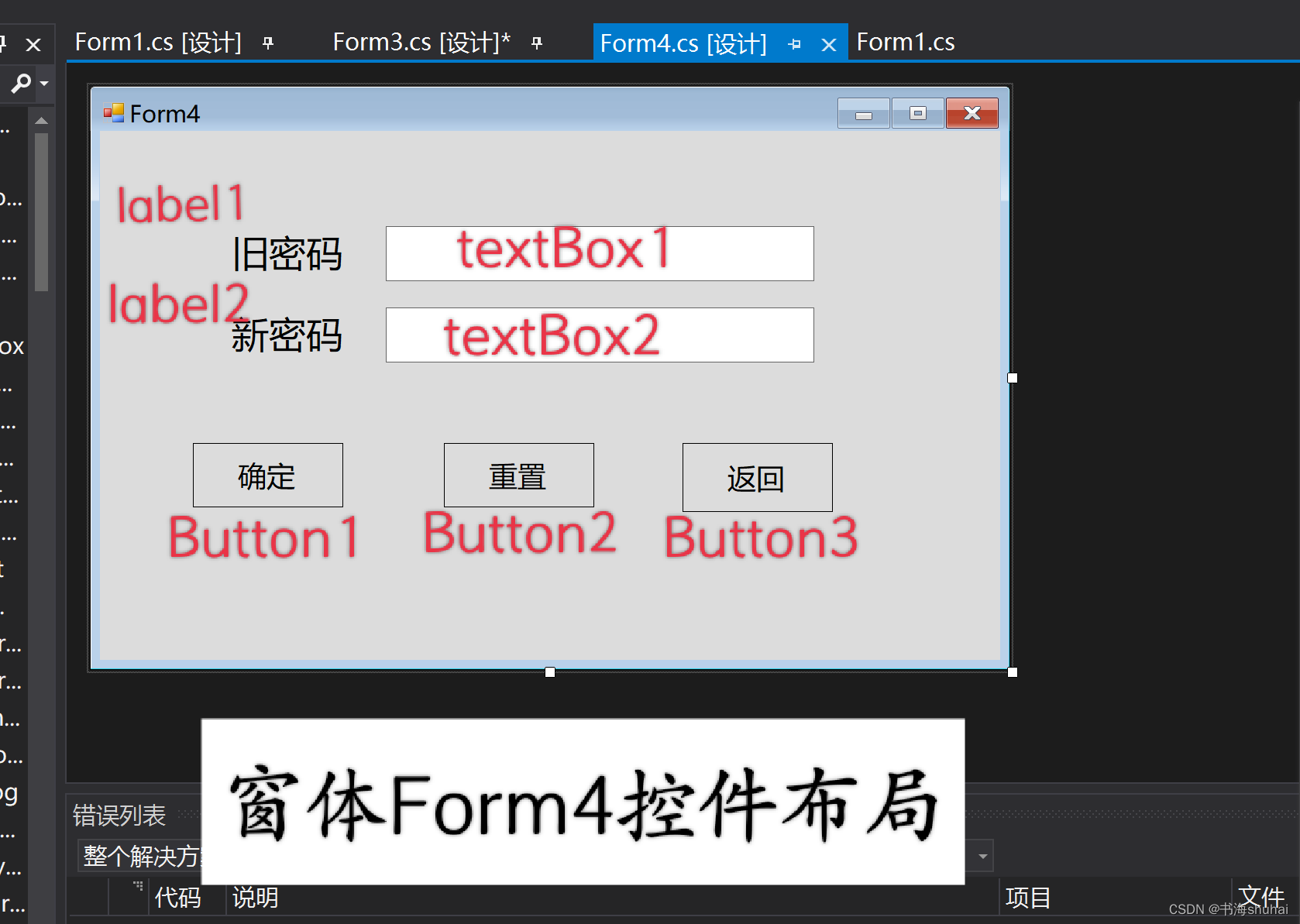Toggle pin on Form4.cs [设计] tab
This screenshot has height=924, width=1300.
tap(794, 44)
